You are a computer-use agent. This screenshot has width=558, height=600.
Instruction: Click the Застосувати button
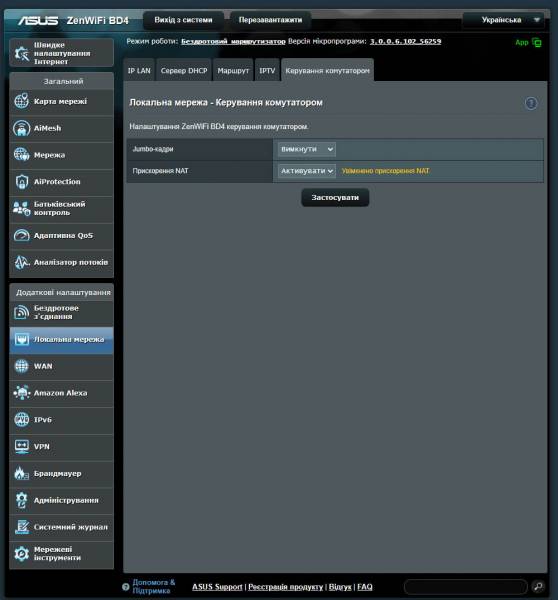pyautogui.click(x=335, y=197)
